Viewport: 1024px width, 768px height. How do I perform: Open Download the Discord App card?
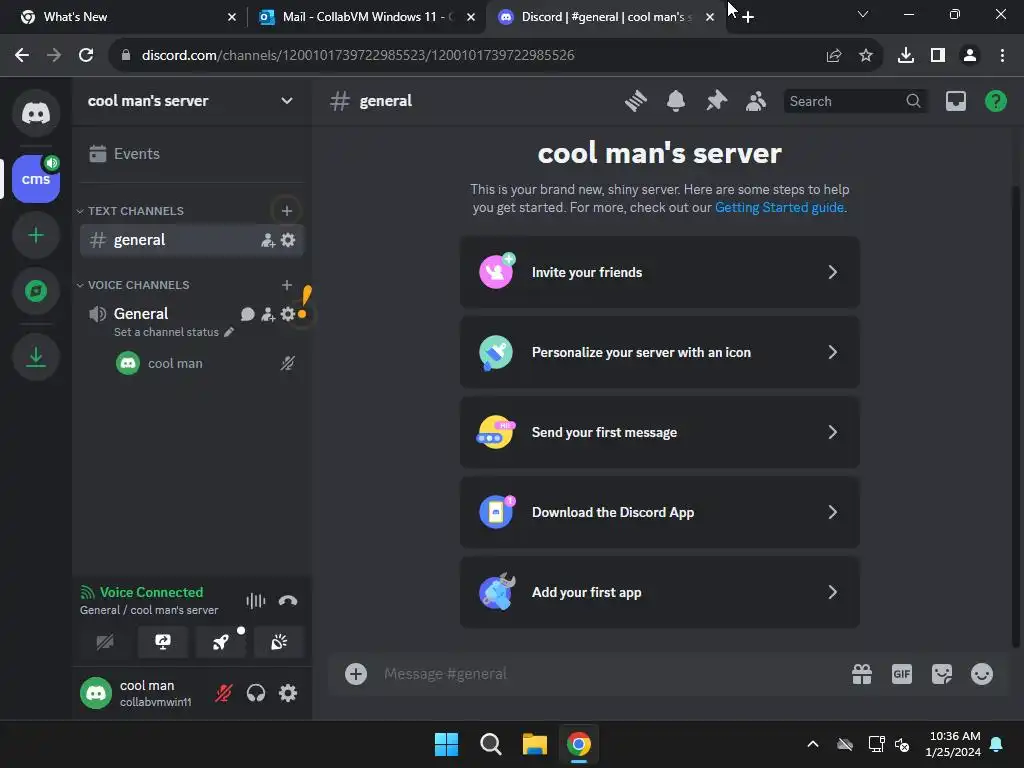coord(660,512)
